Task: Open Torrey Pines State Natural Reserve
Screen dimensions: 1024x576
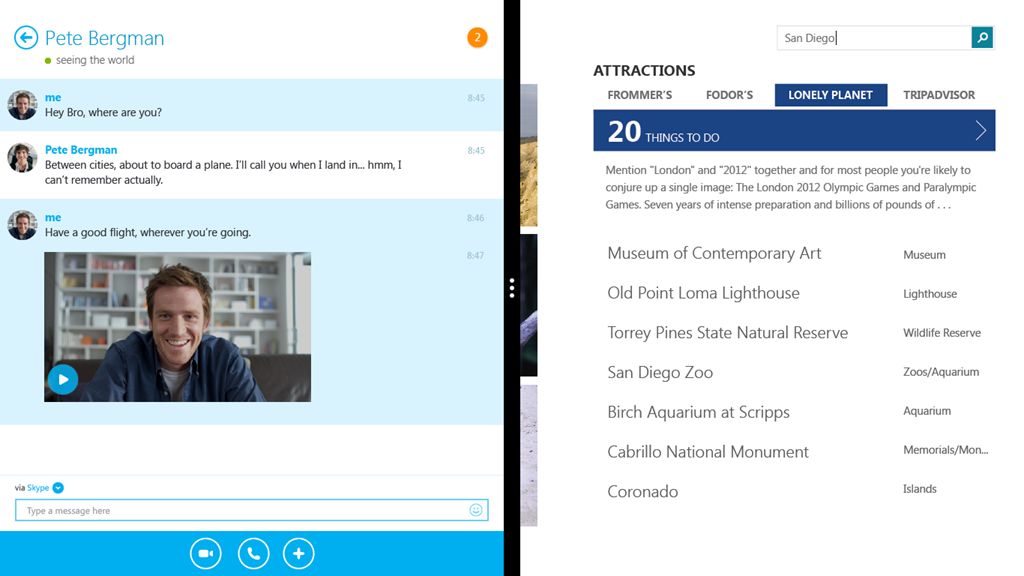Action: pyautogui.click(x=728, y=332)
